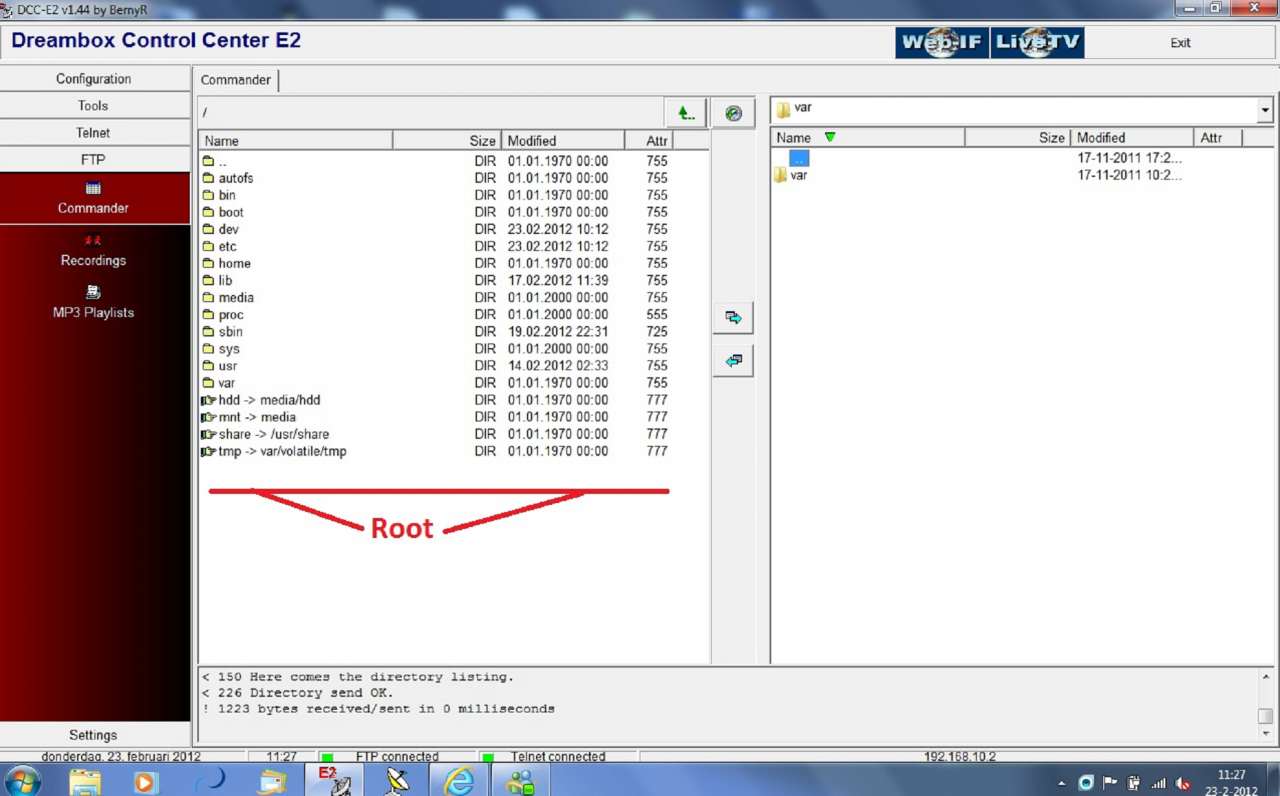Expand the local var path dropdown

(1265, 110)
